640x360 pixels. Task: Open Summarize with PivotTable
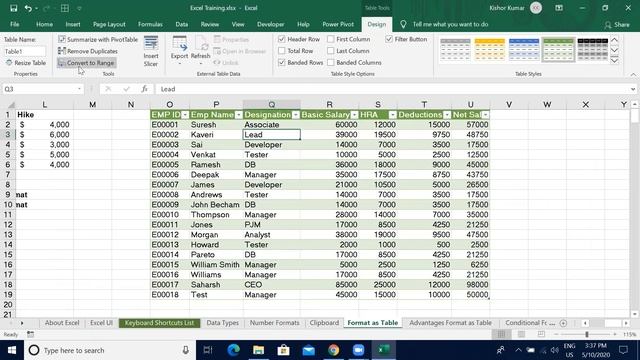(x=98, y=40)
